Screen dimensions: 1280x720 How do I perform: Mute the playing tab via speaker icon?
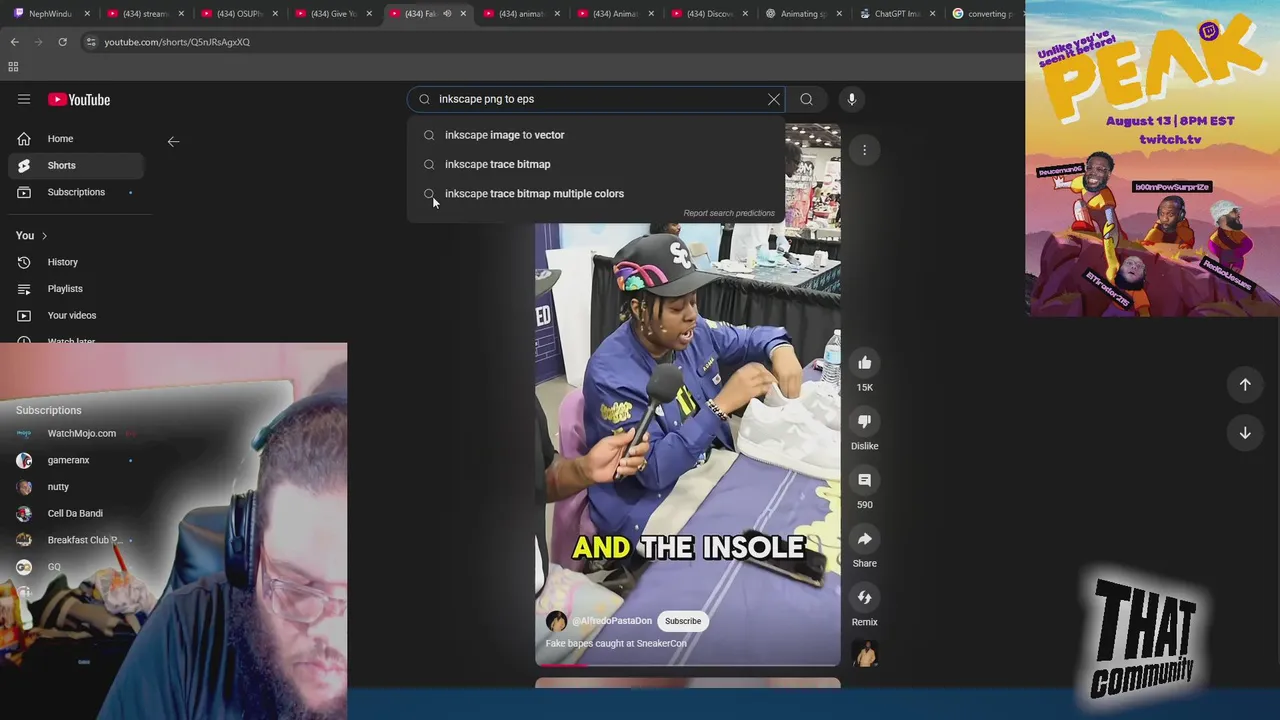click(x=447, y=14)
